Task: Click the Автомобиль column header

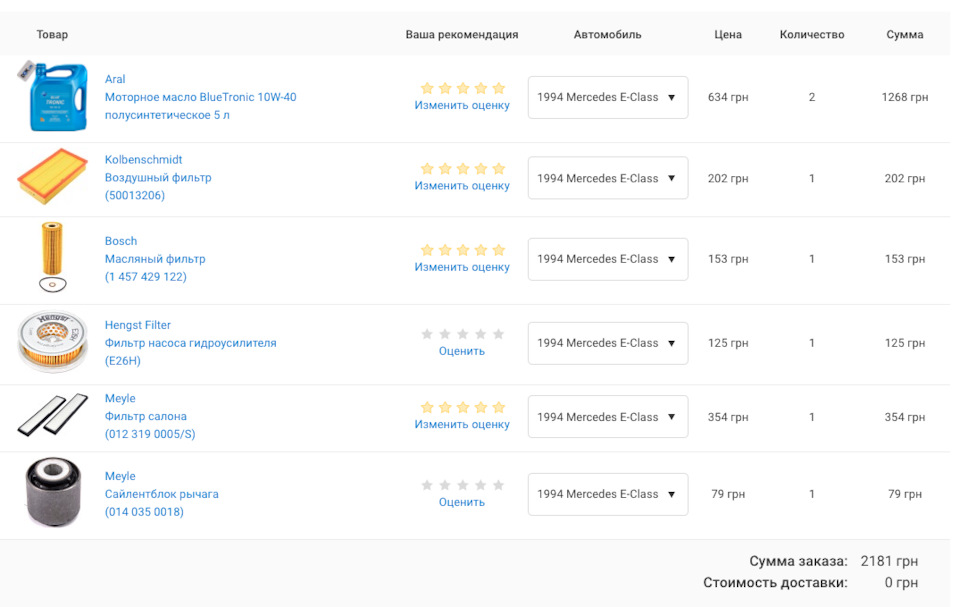Action: click(x=607, y=34)
